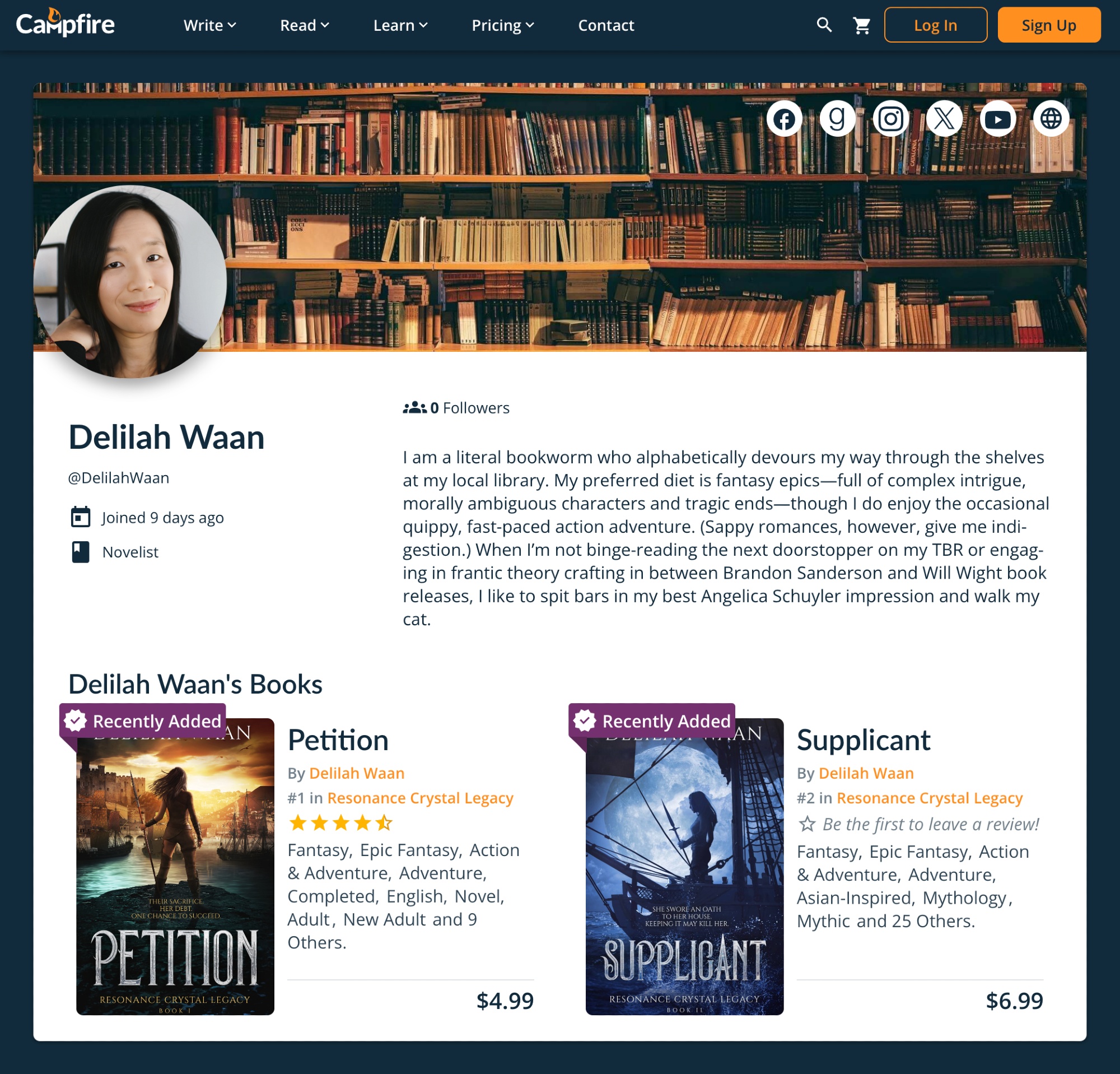Screen dimensions: 1120x1074
Task: Click the Log In button
Action: point(935,25)
